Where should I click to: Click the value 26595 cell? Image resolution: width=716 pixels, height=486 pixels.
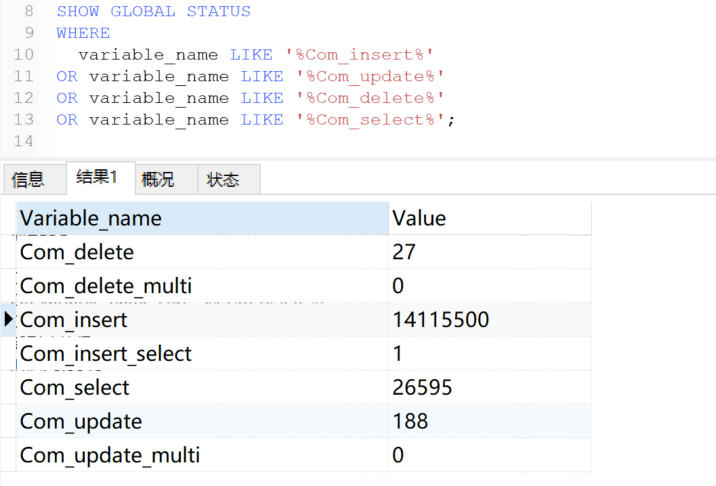(x=490, y=387)
